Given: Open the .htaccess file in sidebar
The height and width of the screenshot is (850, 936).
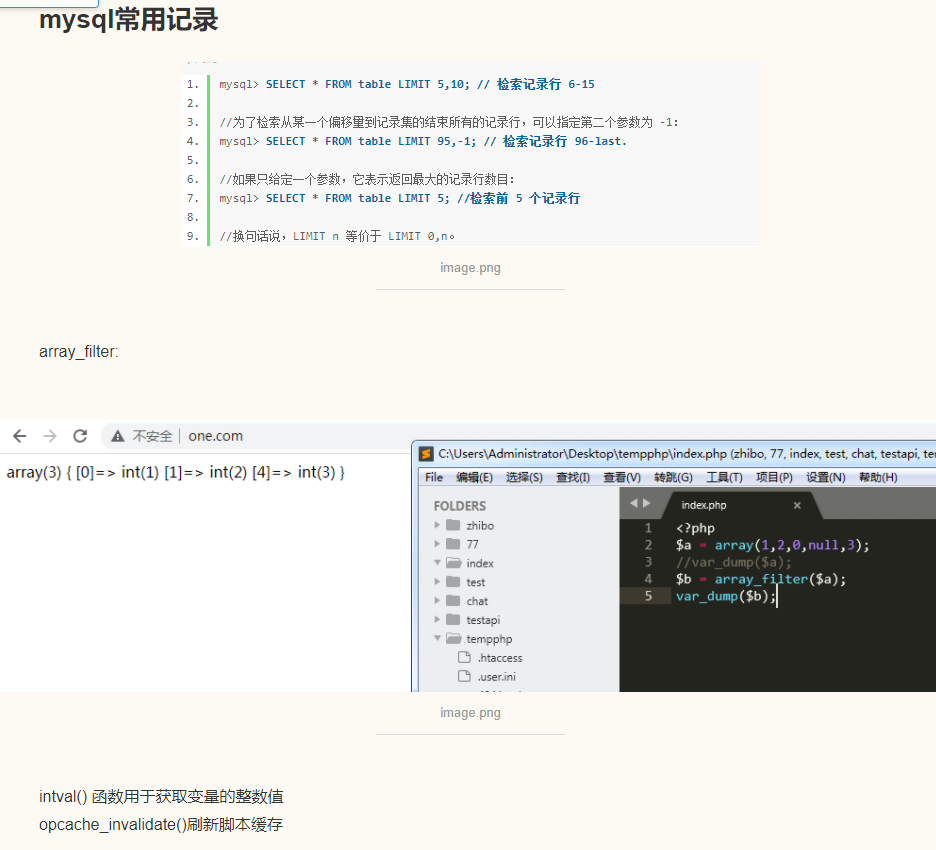Looking at the screenshot, I should point(500,658).
